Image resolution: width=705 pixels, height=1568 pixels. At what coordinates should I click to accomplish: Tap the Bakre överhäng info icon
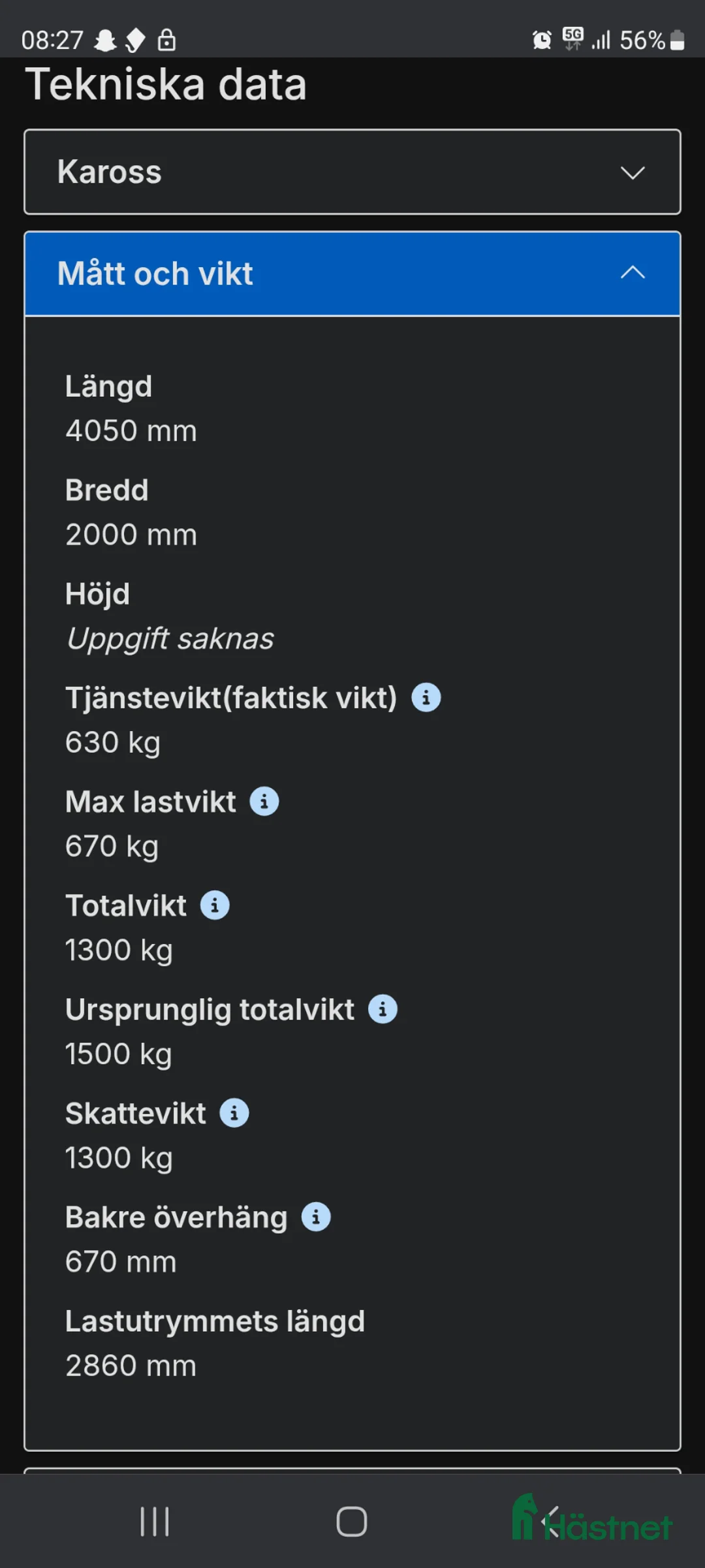pyautogui.click(x=317, y=1215)
